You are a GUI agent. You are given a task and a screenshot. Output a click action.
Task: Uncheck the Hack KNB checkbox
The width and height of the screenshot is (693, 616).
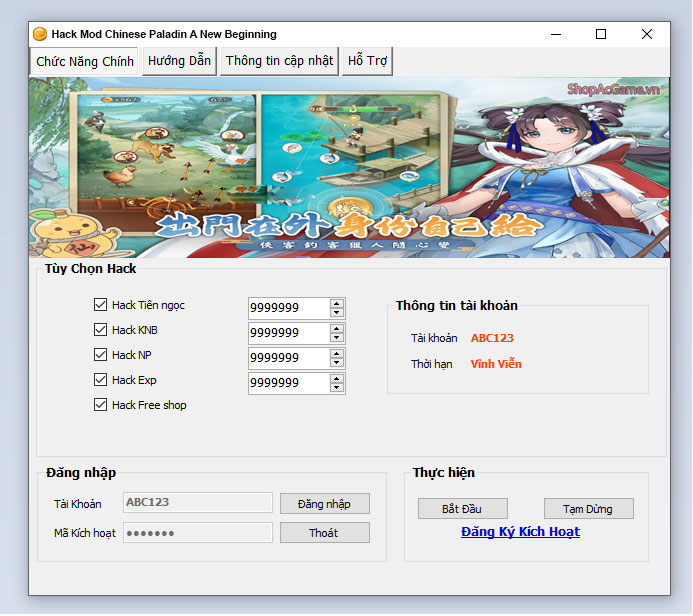[100, 330]
